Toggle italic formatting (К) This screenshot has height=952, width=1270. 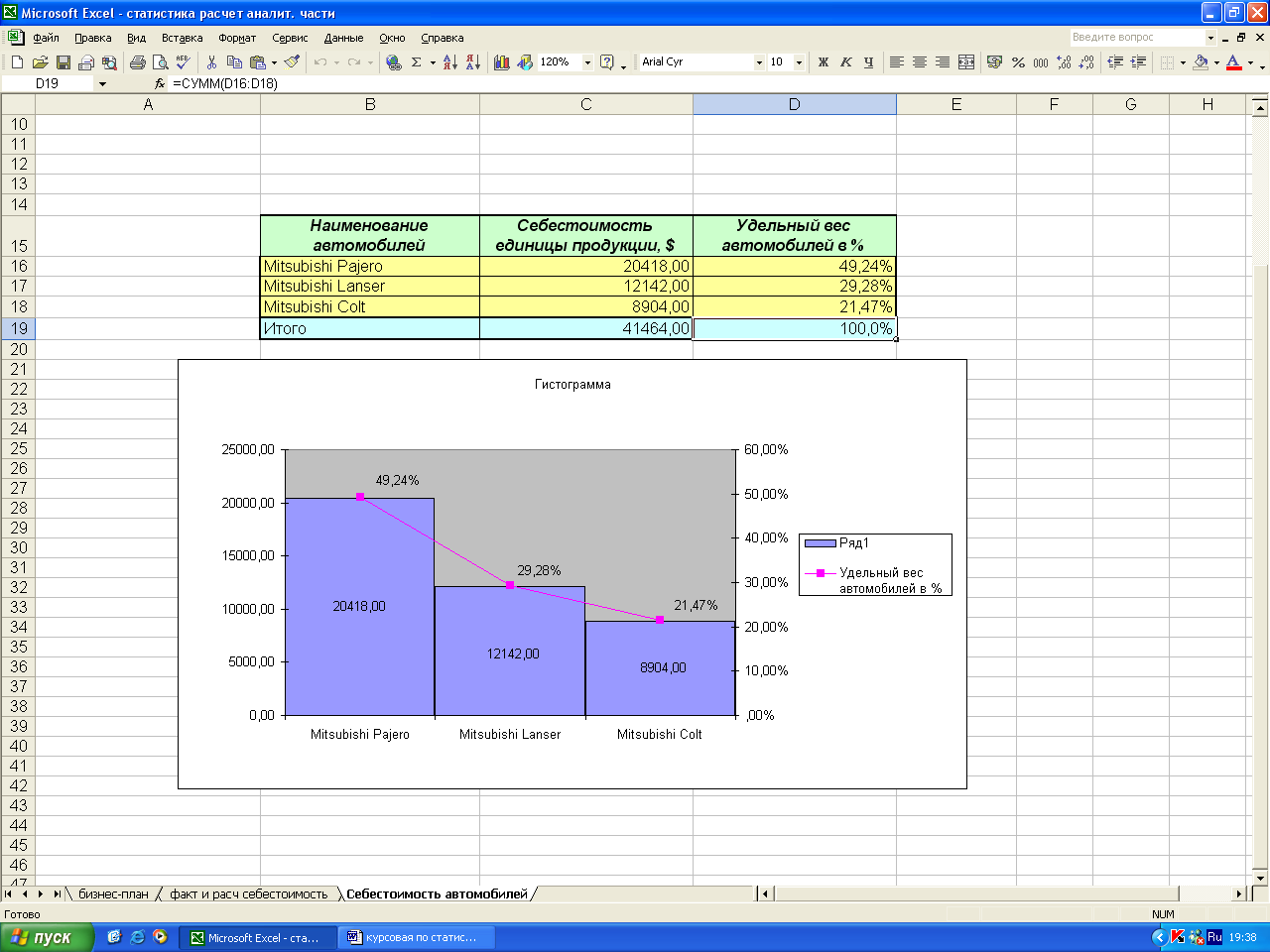tap(845, 62)
